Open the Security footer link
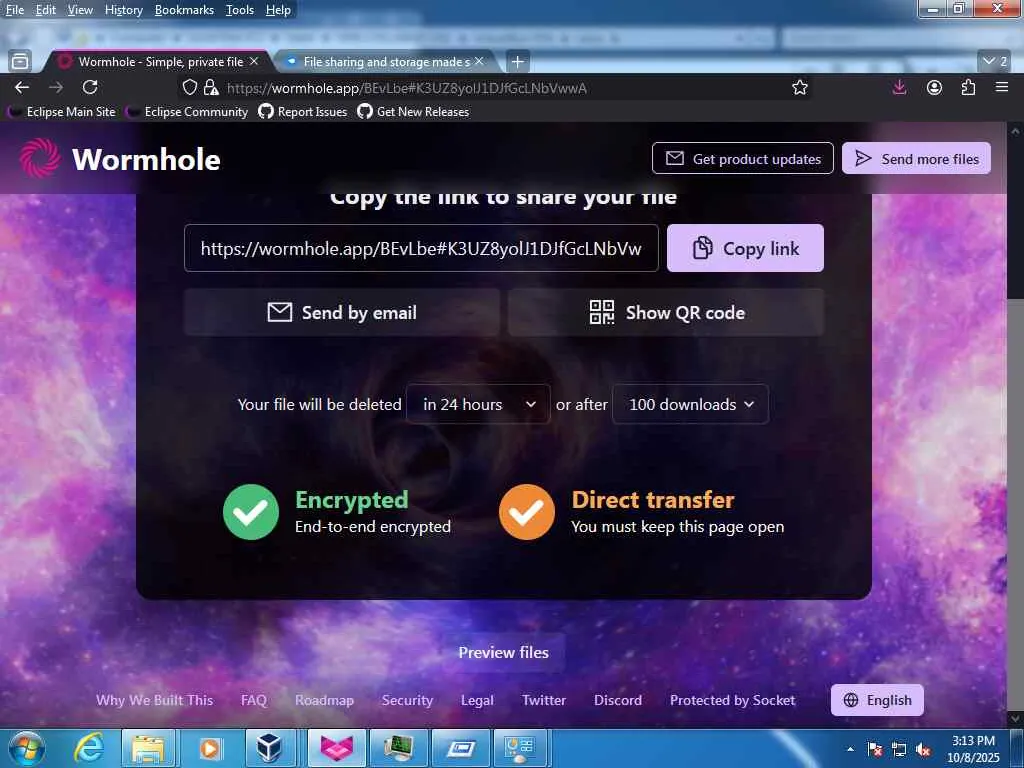1024x768 pixels. pyautogui.click(x=408, y=700)
